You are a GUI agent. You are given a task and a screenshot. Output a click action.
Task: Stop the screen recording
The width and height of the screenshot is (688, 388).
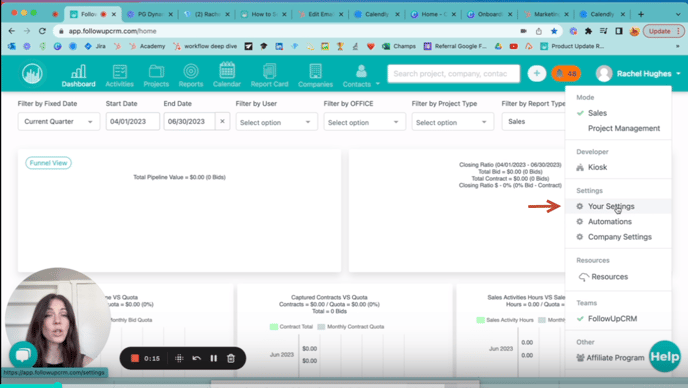tap(135, 358)
